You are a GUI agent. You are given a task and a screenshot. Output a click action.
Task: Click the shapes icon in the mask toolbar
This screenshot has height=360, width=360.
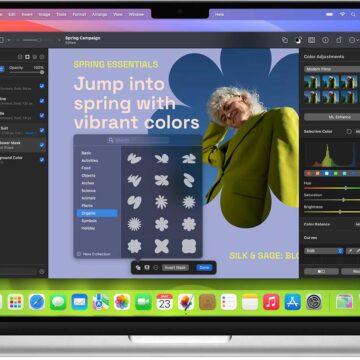pos(138,268)
